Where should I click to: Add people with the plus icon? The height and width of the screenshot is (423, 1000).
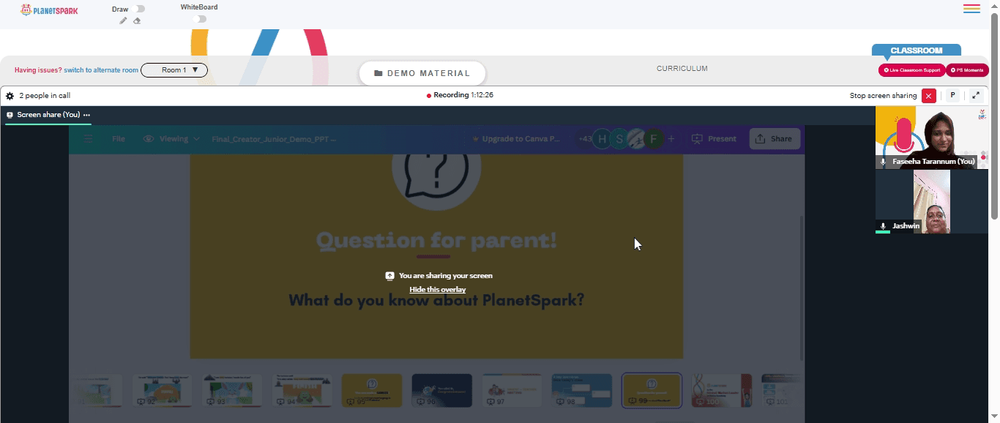(x=671, y=138)
